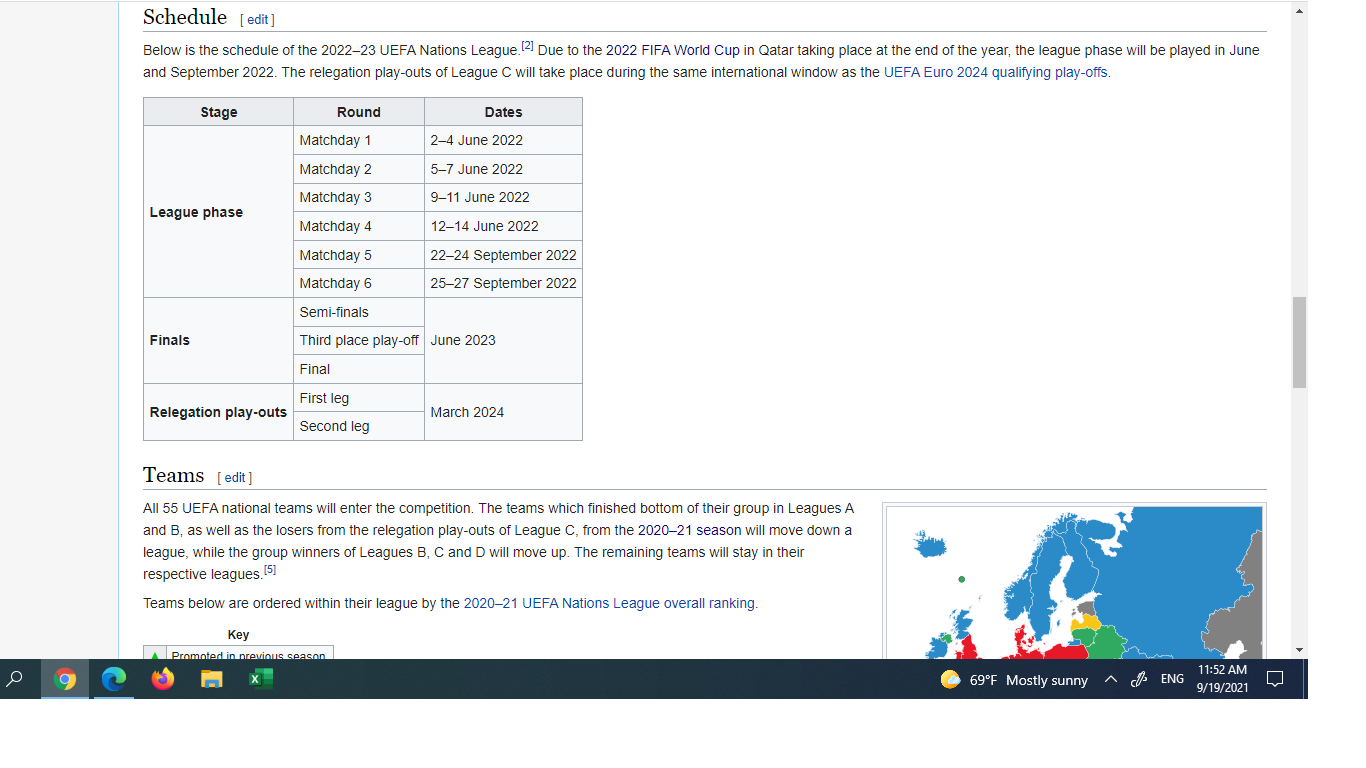Open 2020–21 UEFA Nations League overall ranking link
1366x768 pixels.
pyautogui.click(x=609, y=603)
